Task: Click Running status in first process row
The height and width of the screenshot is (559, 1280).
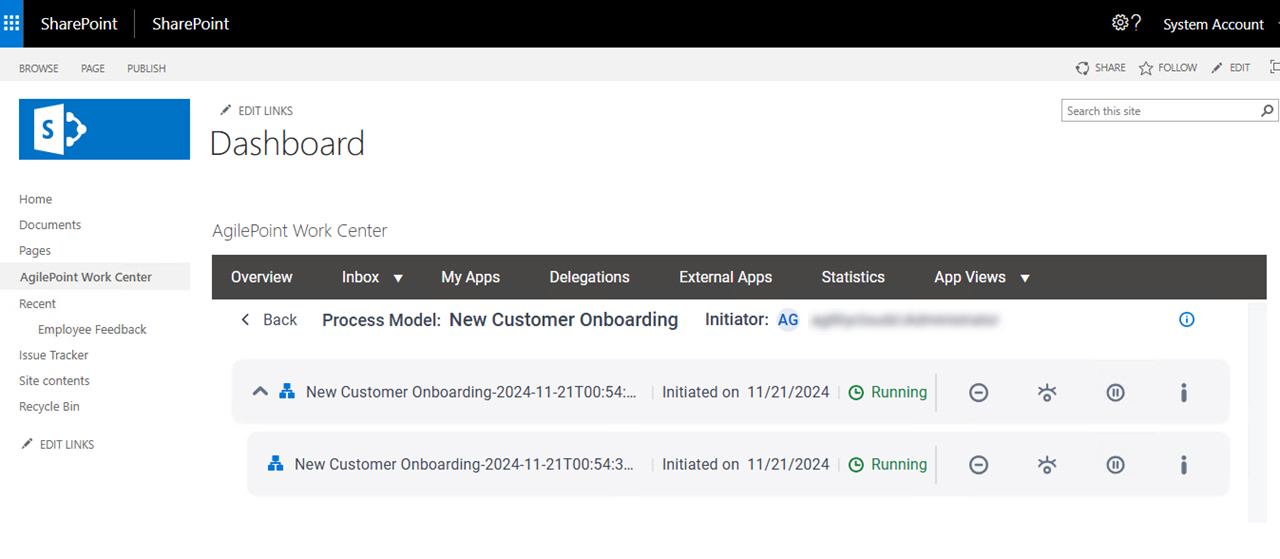Action: [x=888, y=392]
